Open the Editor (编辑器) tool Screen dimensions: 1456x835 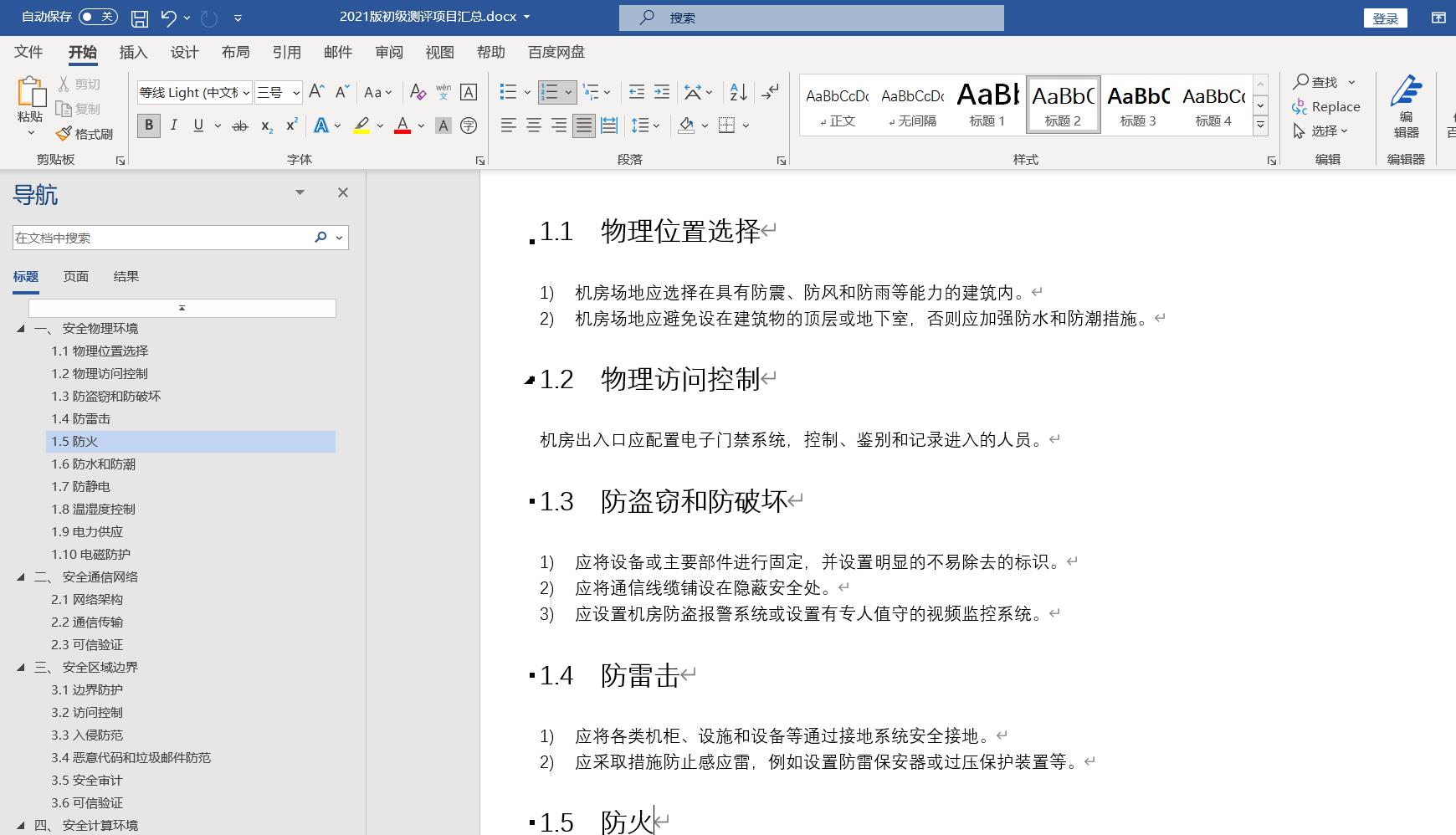pos(1406,106)
